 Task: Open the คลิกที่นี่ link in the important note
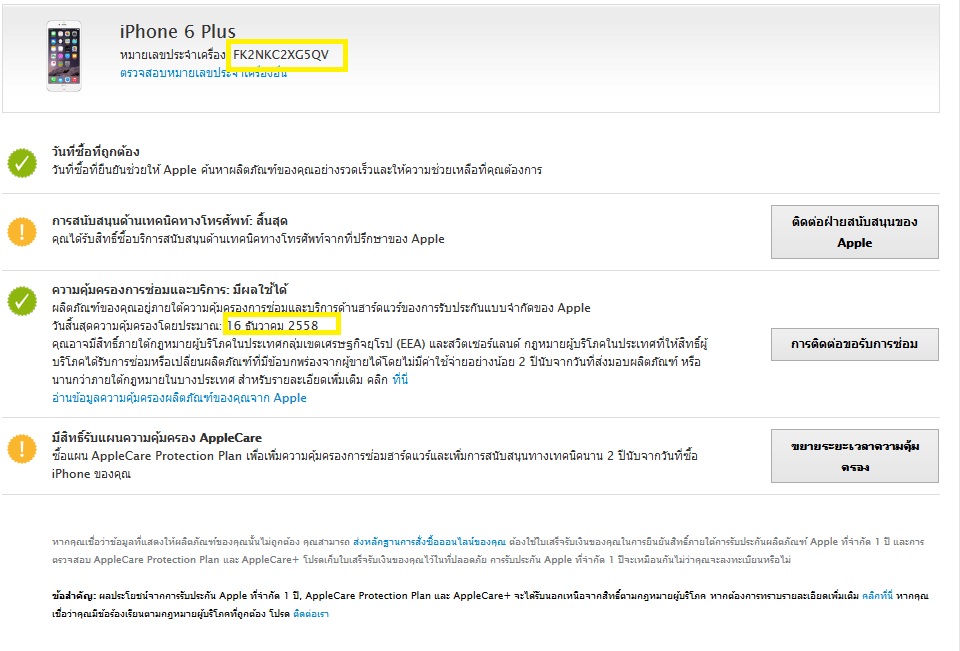pyautogui.click(x=877, y=595)
